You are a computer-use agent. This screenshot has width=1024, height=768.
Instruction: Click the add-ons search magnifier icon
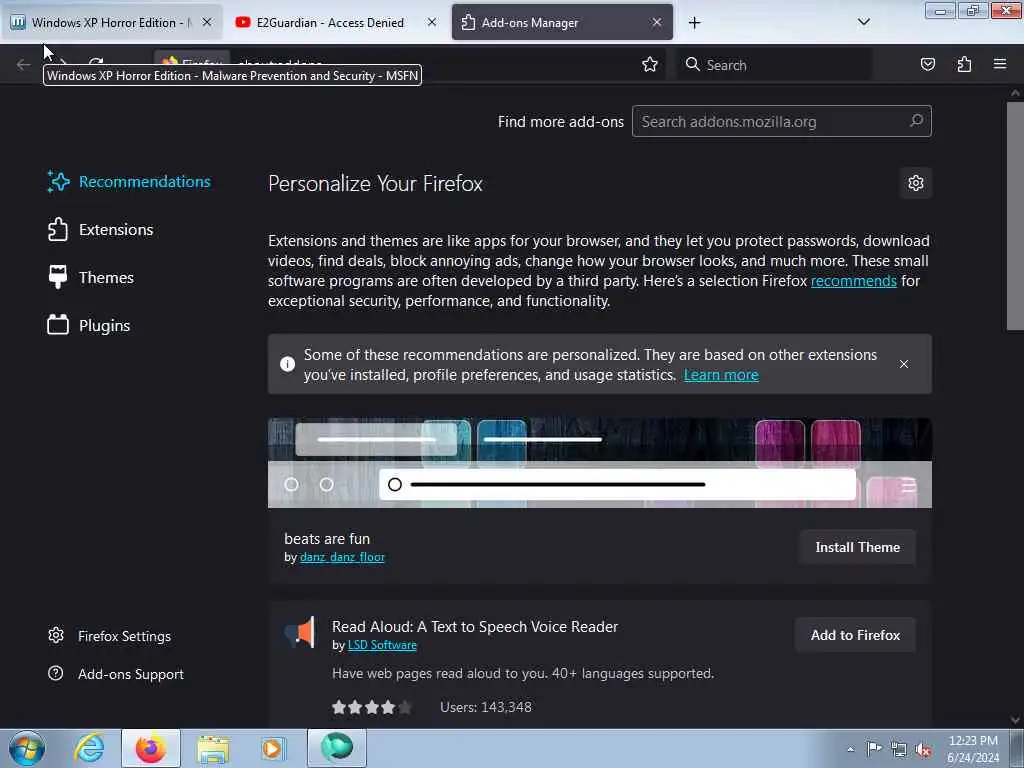click(x=916, y=121)
